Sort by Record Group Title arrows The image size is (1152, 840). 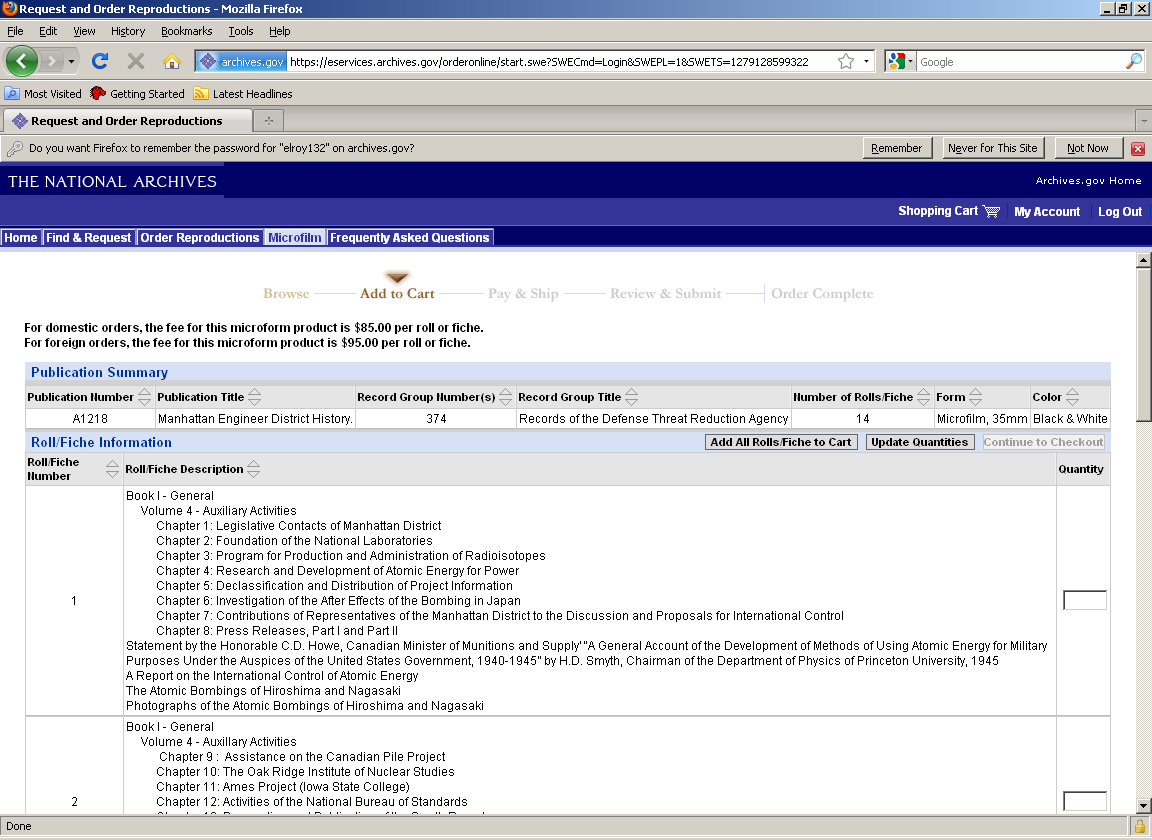click(631, 397)
